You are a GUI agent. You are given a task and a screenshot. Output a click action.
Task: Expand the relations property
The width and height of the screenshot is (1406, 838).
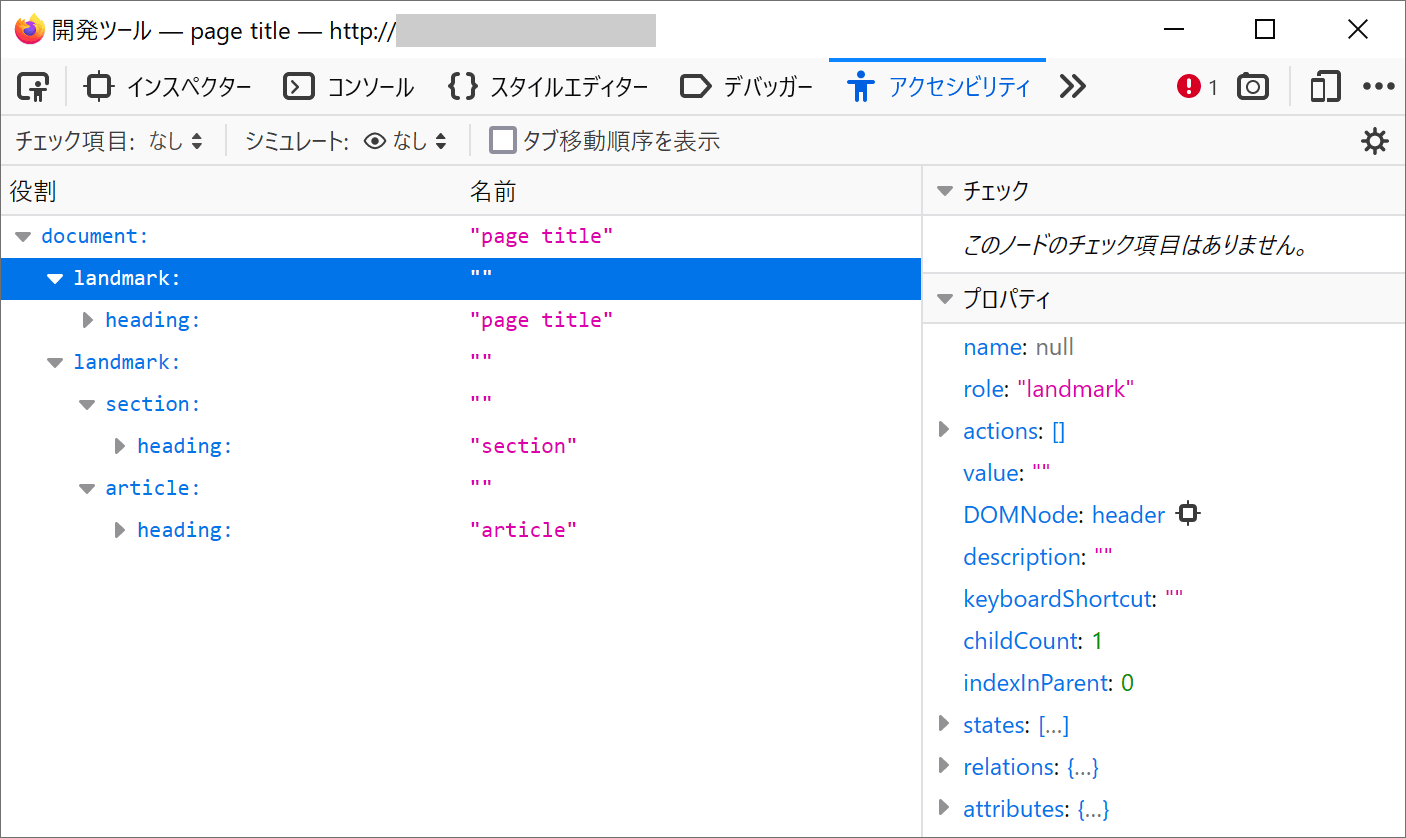pyautogui.click(x=943, y=766)
